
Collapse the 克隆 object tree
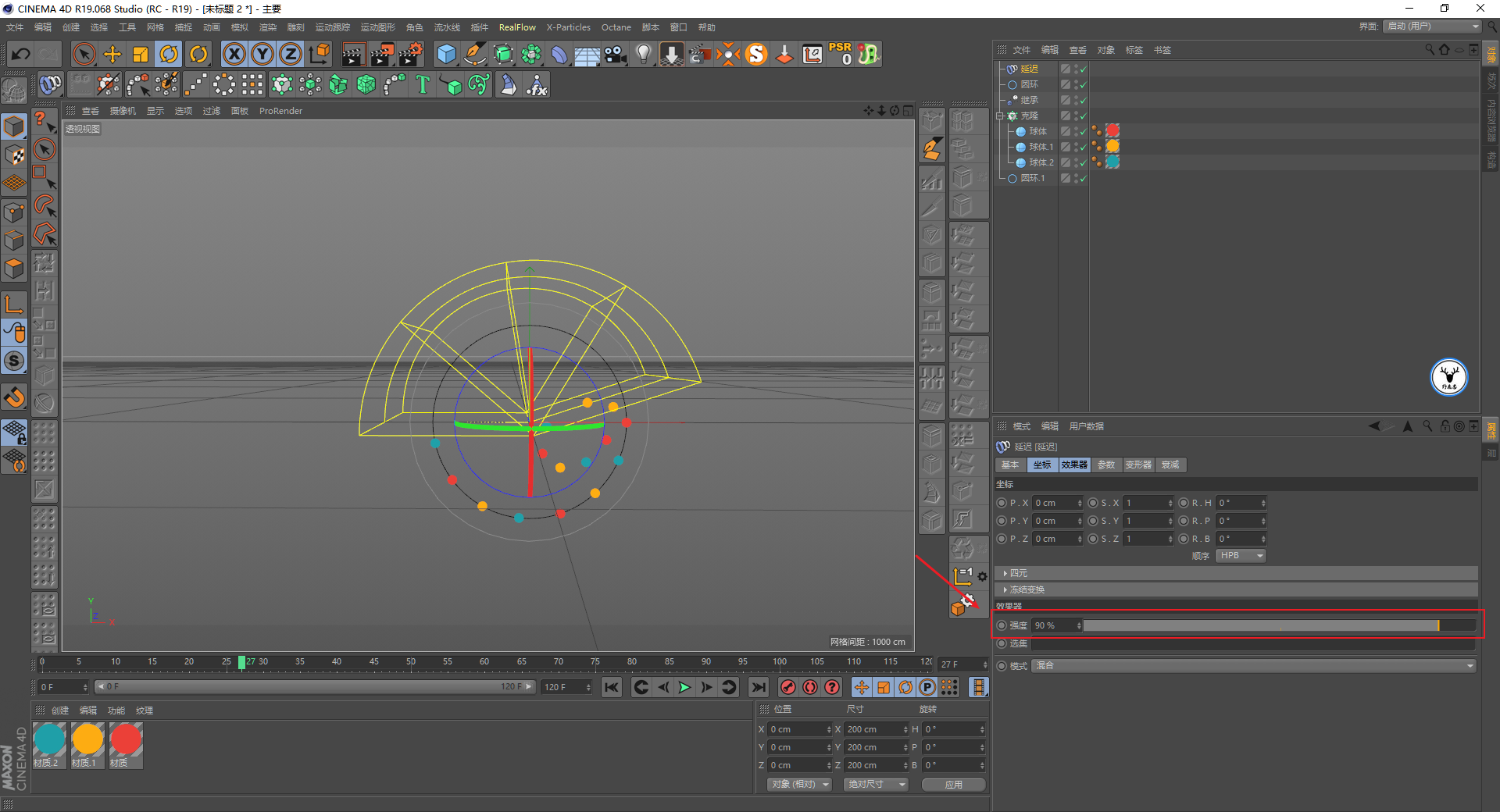999,116
